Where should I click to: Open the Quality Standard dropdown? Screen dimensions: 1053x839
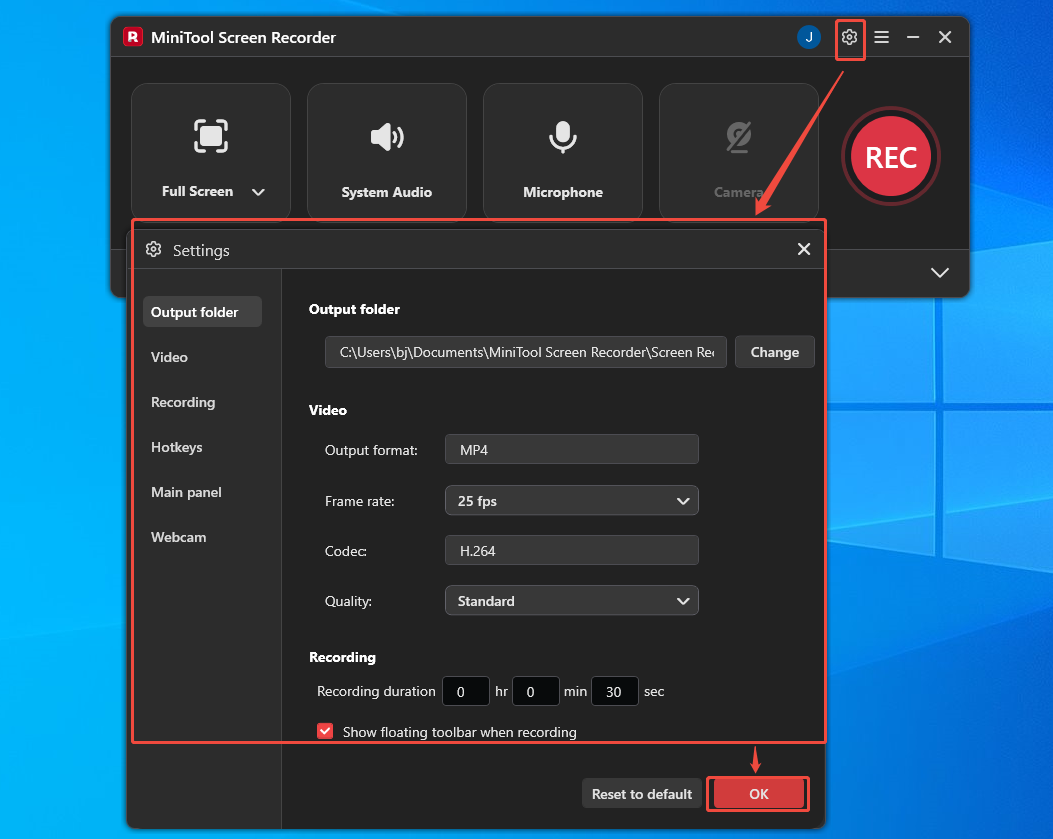[571, 601]
